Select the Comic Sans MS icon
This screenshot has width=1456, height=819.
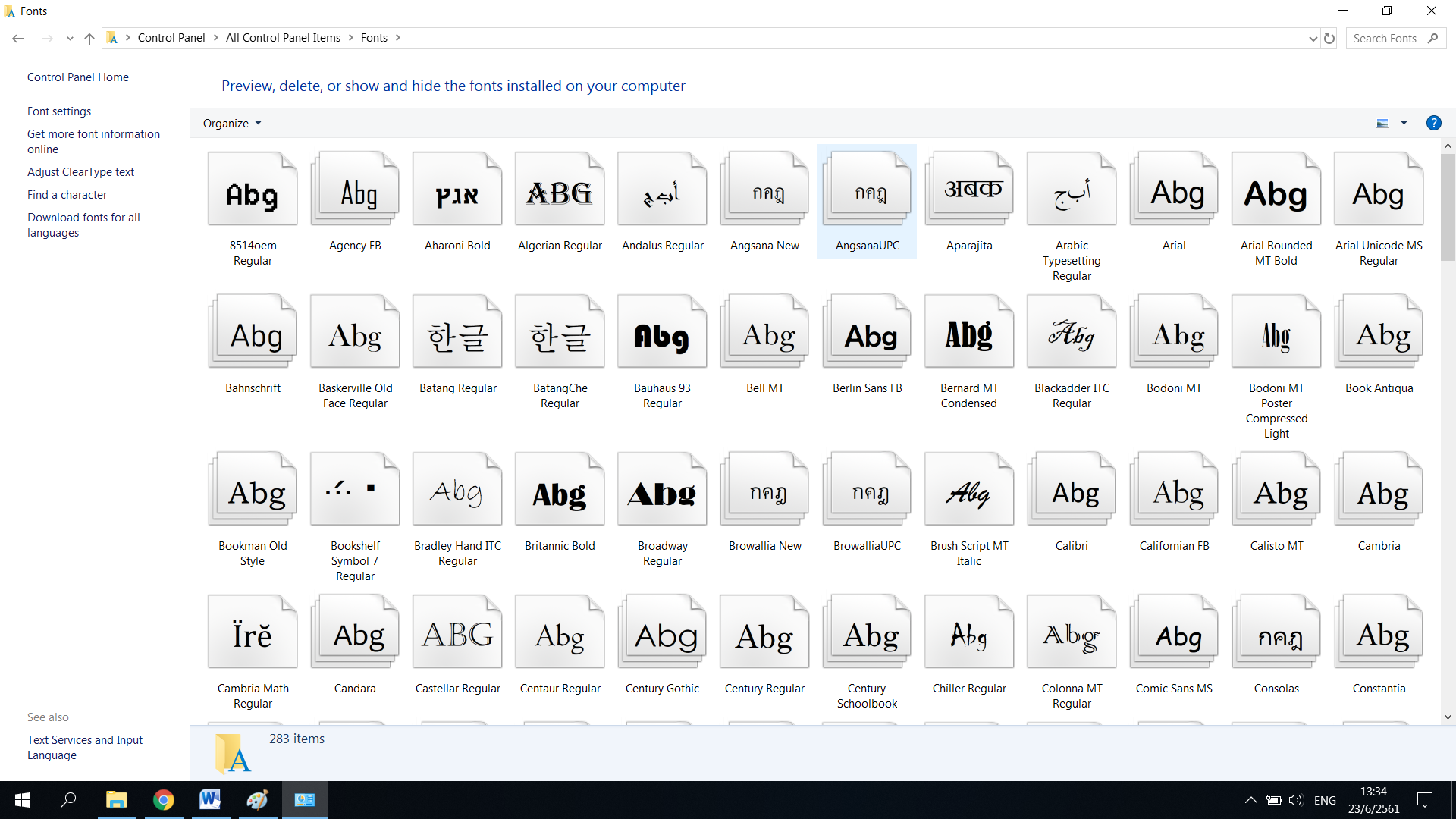pos(1174,632)
